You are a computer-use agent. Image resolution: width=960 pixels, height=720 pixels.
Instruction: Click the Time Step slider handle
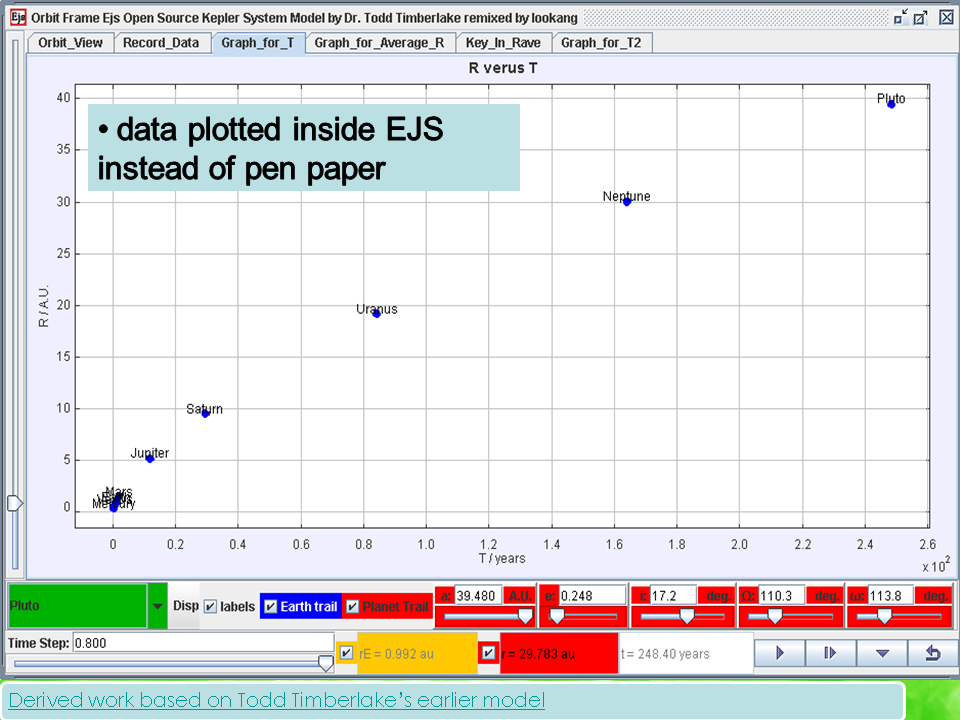click(326, 663)
